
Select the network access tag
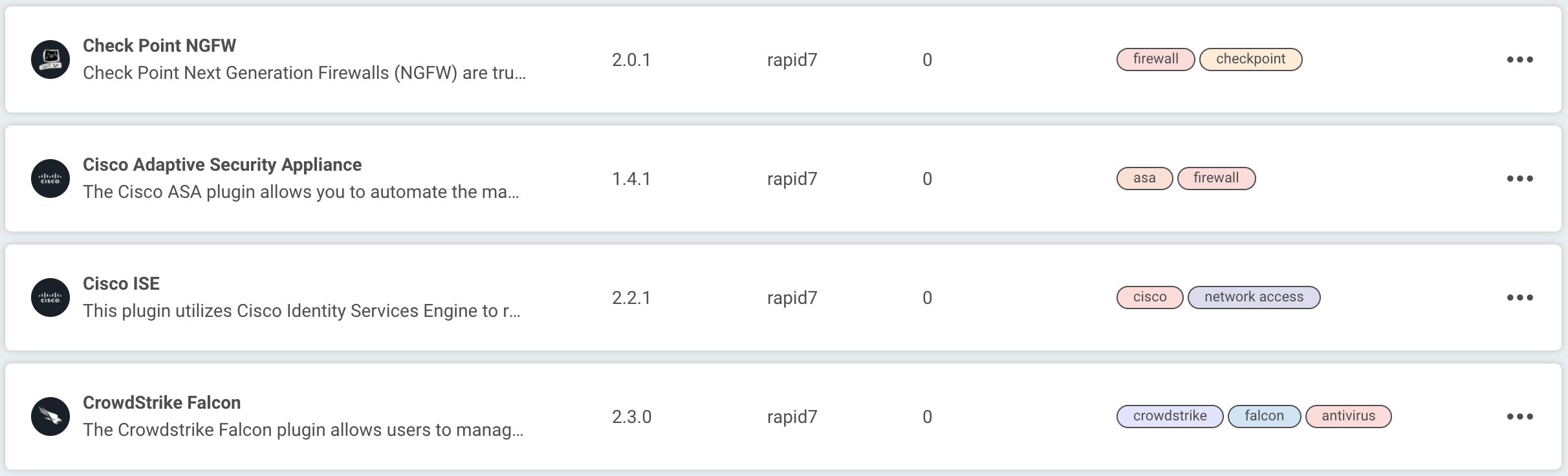point(1254,297)
